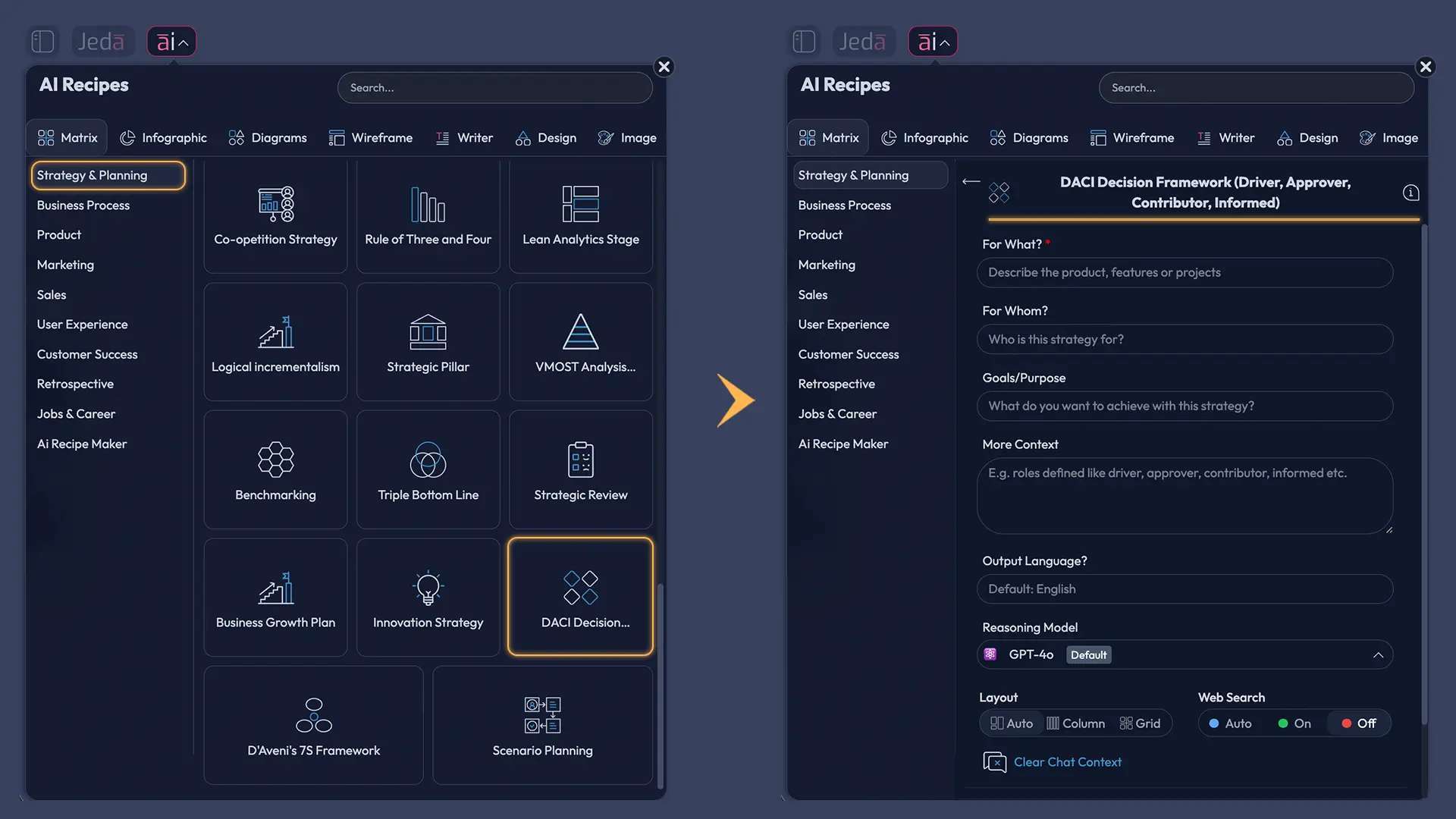Go back using the left arrow
The height and width of the screenshot is (819, 1456).
(x=971, y=181)
